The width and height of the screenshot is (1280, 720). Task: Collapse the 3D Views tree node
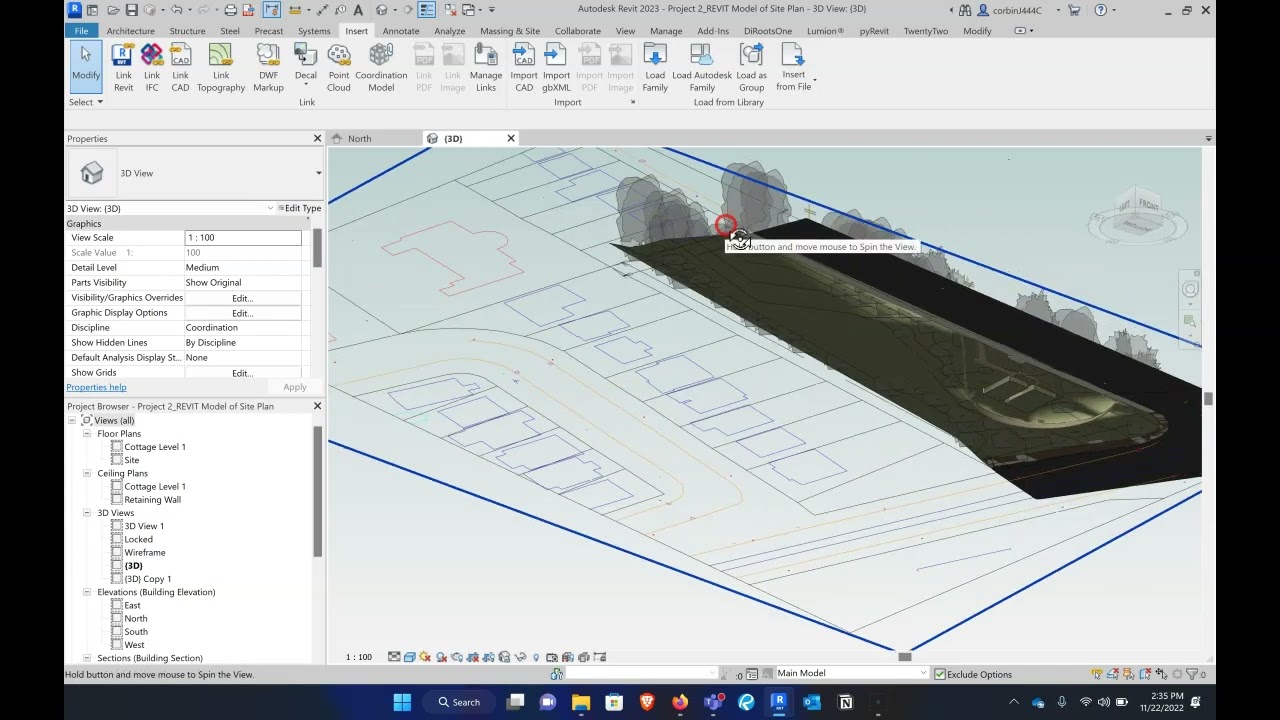(x=87, y=513)
